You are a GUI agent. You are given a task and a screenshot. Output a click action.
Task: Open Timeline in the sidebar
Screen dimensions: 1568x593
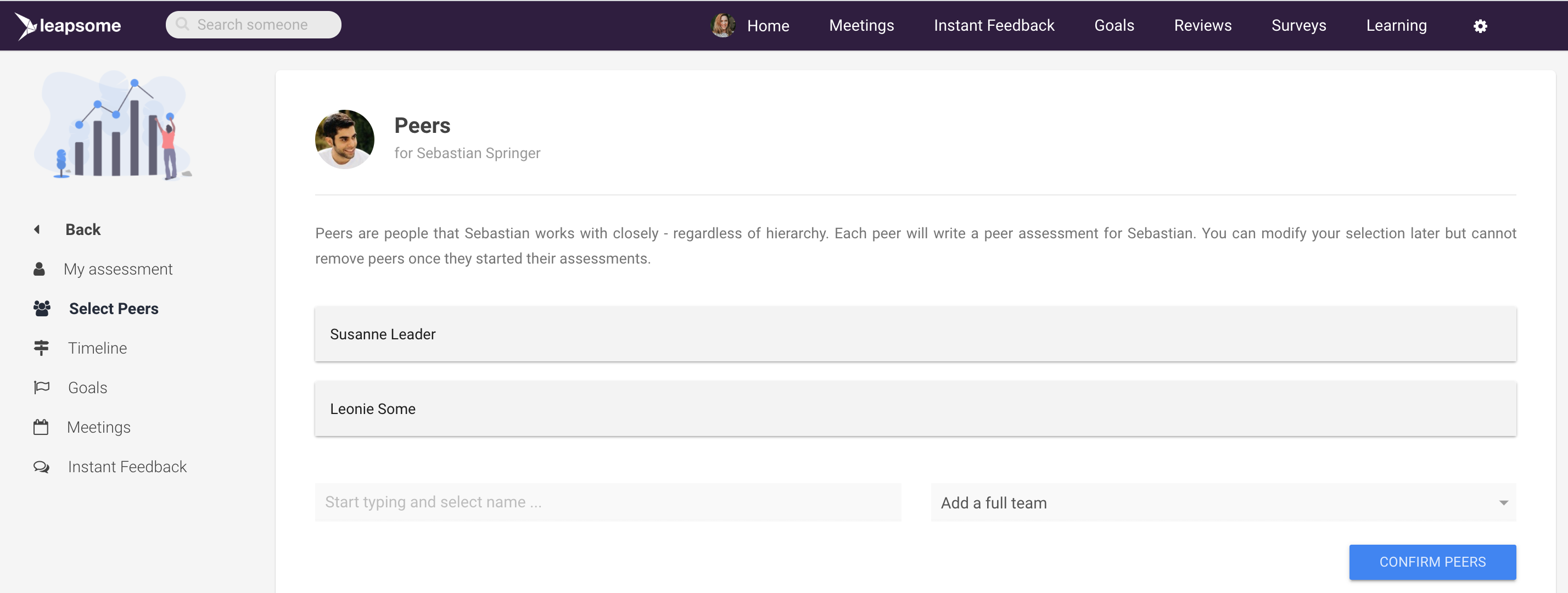tap(97, 348)
